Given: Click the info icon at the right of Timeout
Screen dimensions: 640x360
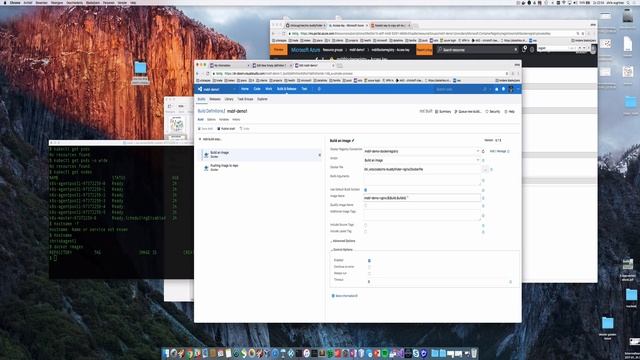Looking at the screenshot, I should [511, 282].
